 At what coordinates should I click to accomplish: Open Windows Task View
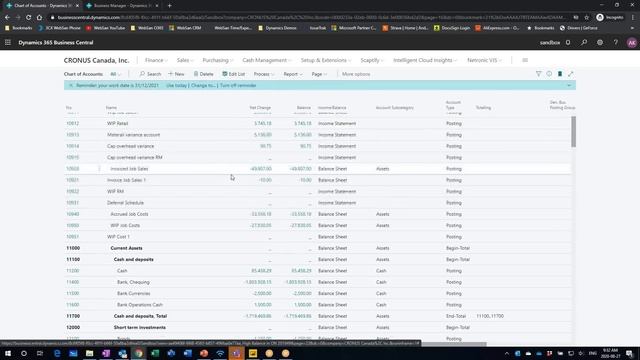[x=40, y=353]
